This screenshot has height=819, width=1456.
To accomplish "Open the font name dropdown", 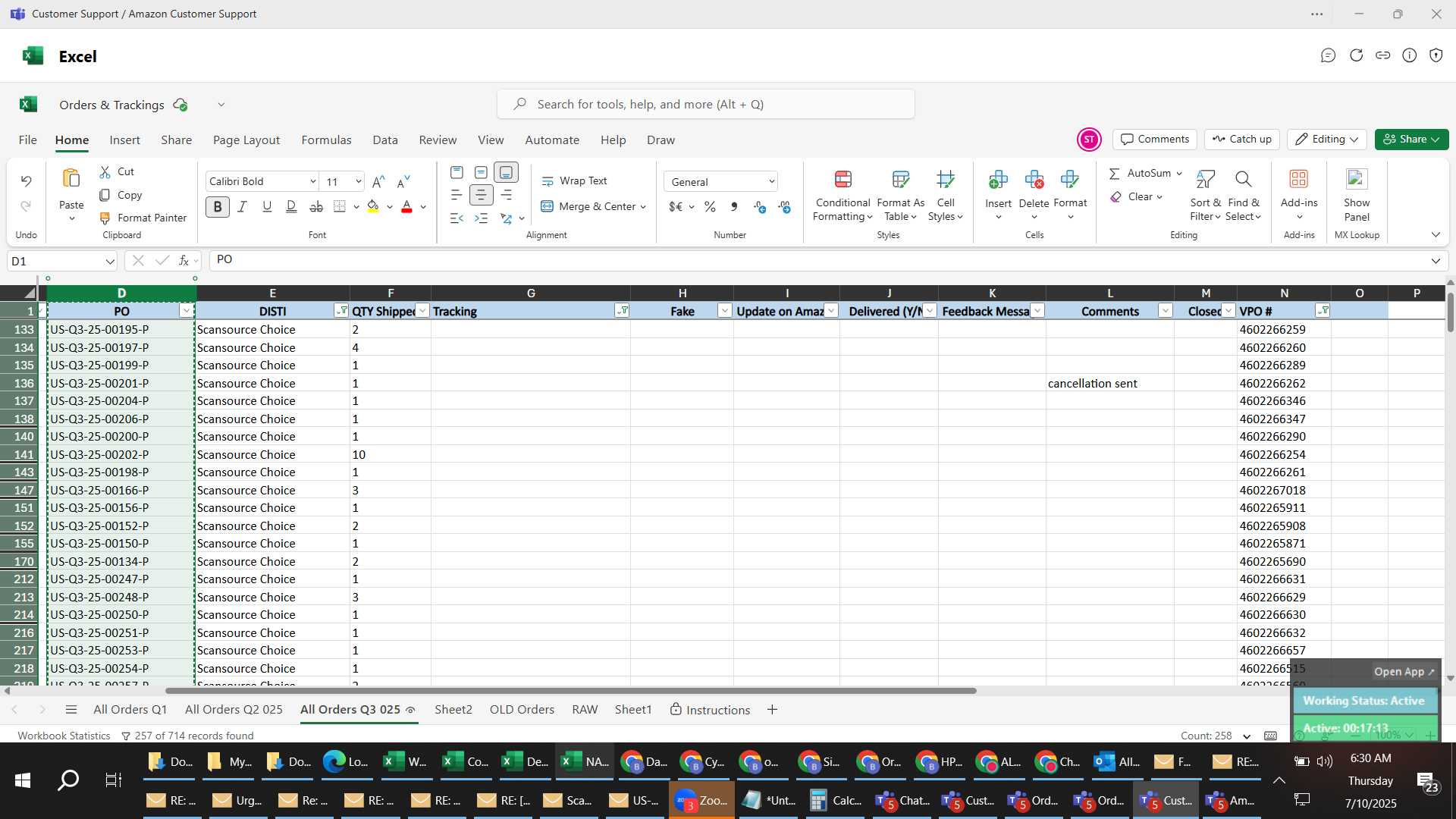I will click(x=312, y=181).
